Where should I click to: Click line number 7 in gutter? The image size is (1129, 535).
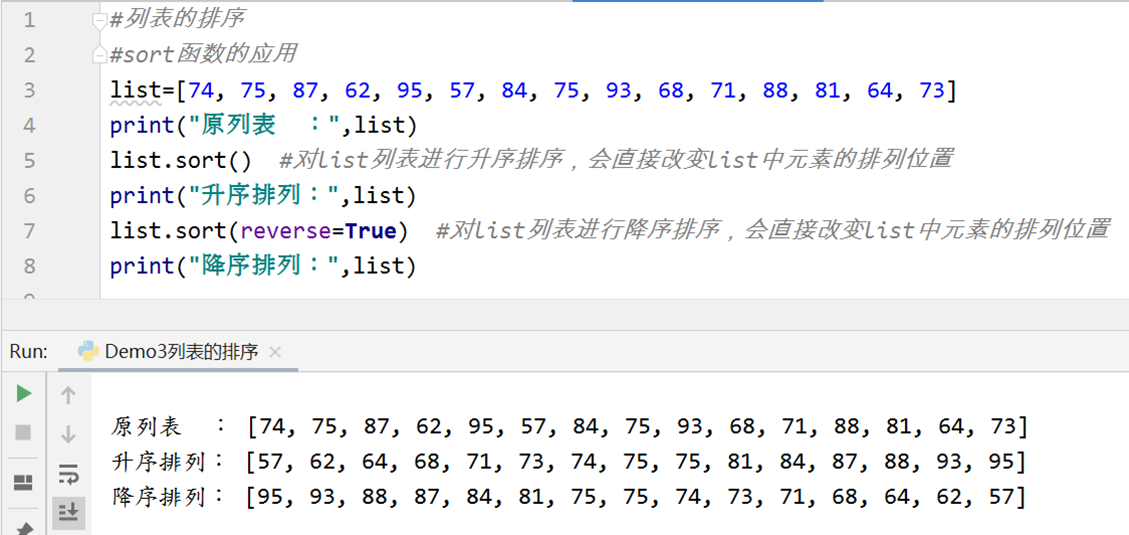[29, 230]
